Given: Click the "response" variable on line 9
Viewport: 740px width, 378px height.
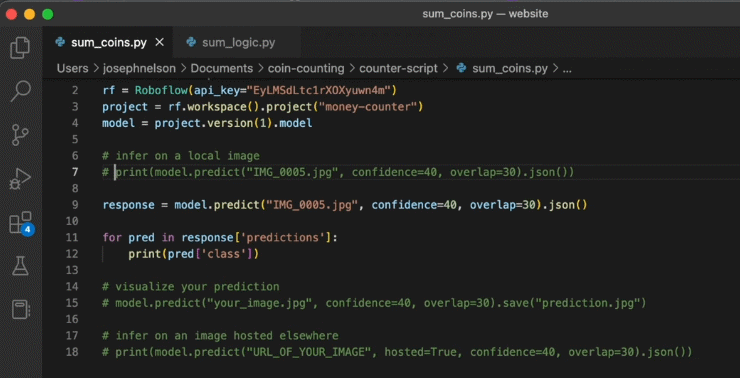Looking at the screenshot, I should (128, 205).
